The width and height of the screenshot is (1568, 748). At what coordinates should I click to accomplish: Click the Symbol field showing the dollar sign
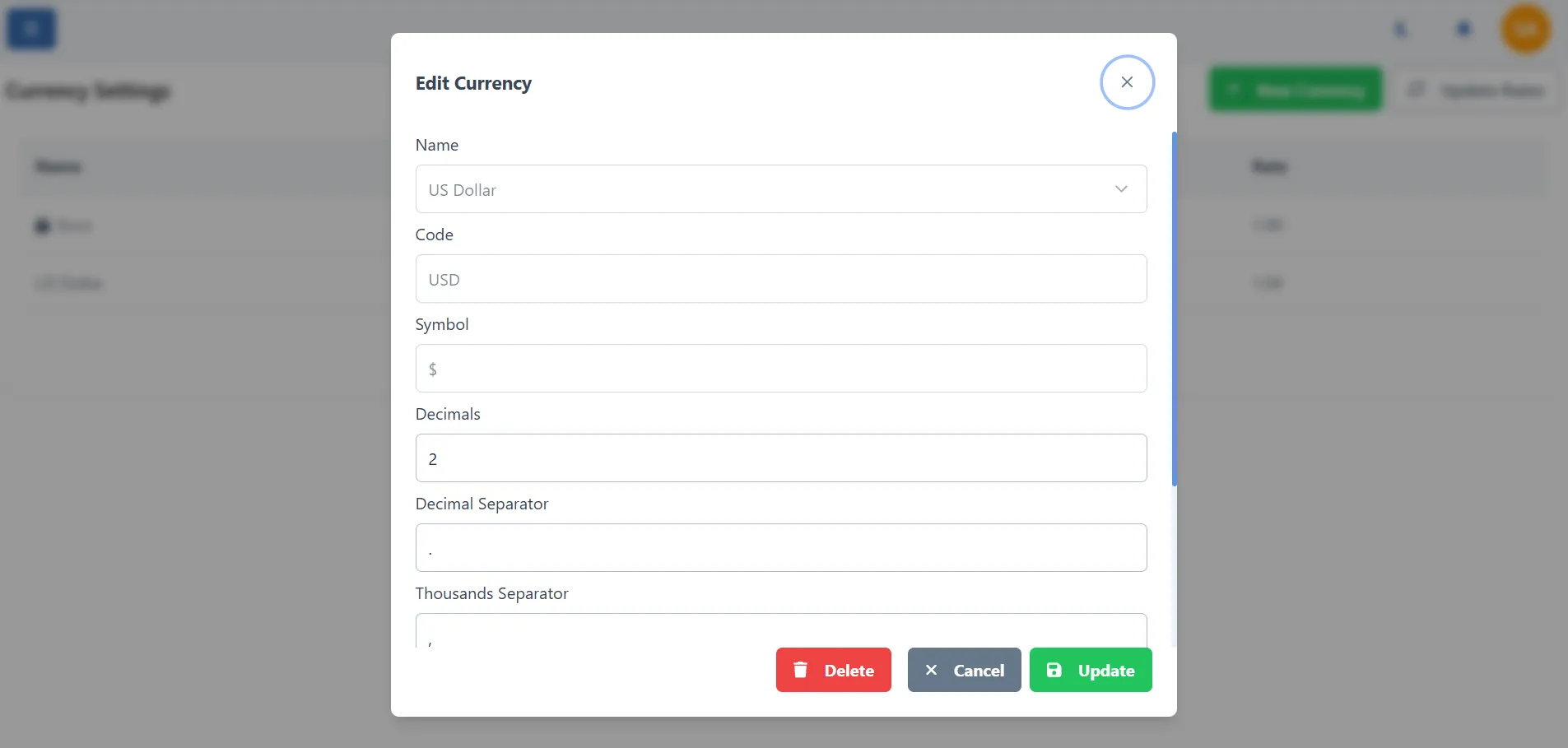coord(780,368)
